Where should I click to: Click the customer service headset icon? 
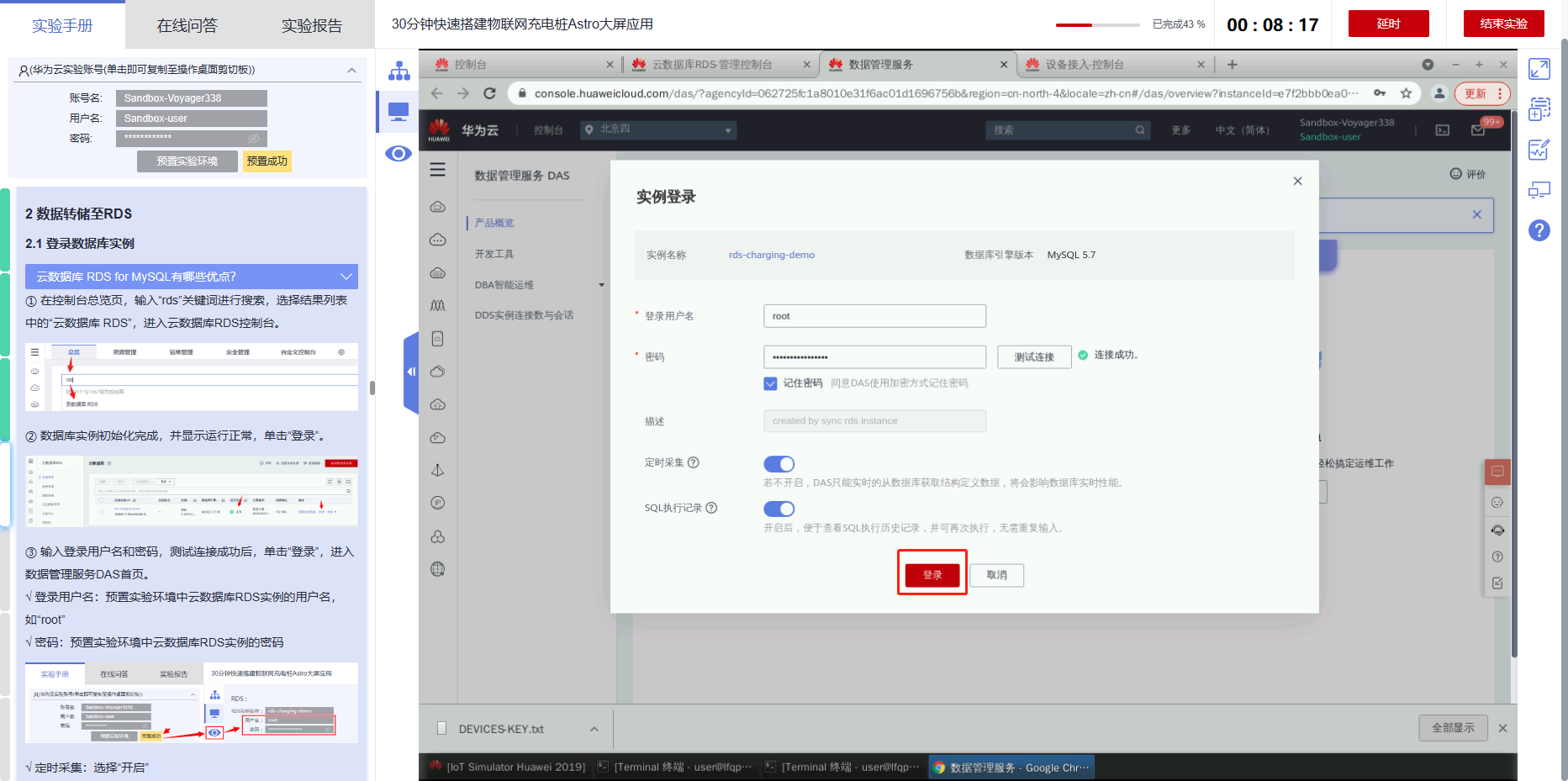tap(1497, 530)
